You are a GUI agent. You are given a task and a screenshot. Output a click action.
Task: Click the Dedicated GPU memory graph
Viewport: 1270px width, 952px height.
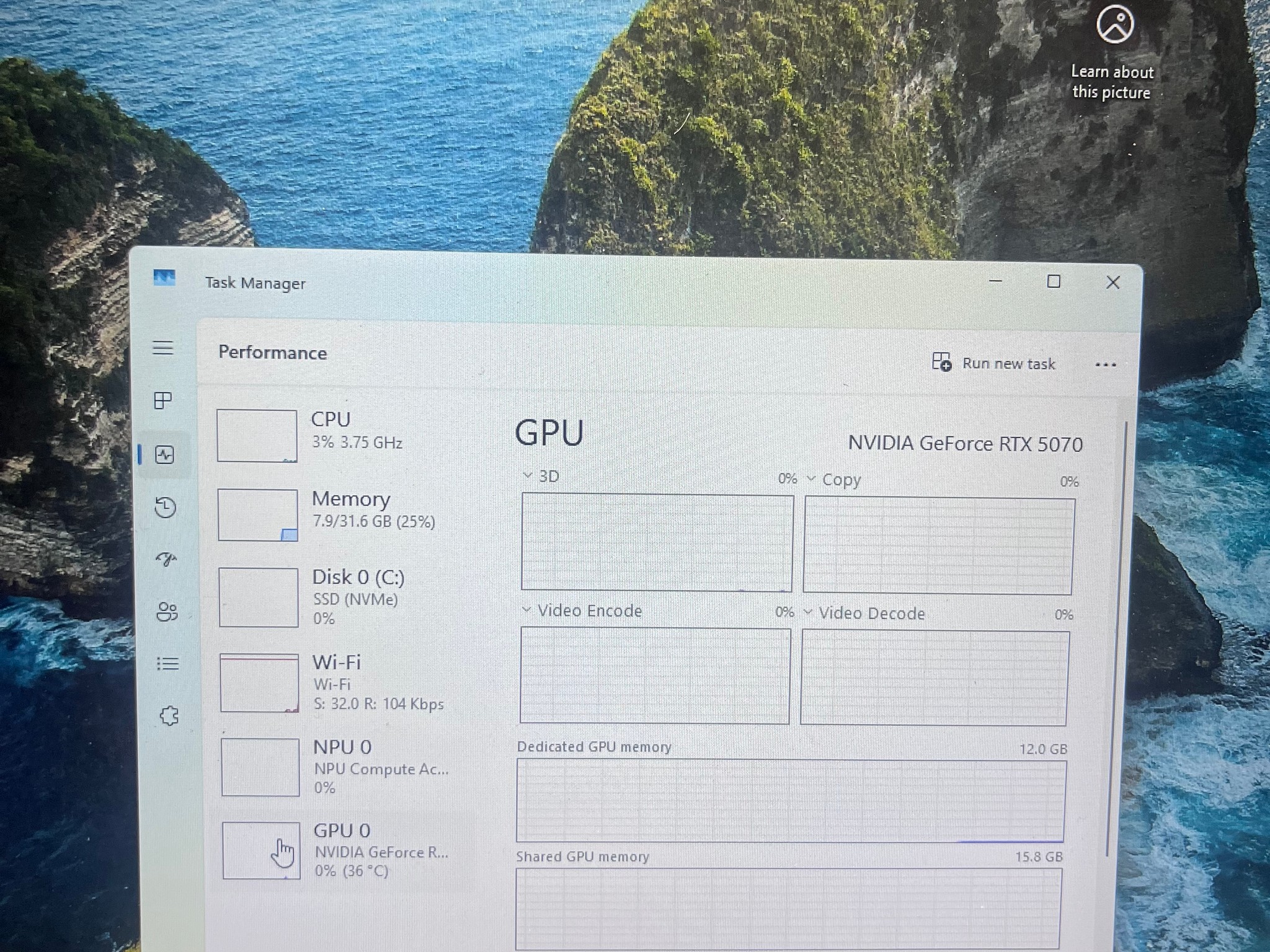(791, 801)
